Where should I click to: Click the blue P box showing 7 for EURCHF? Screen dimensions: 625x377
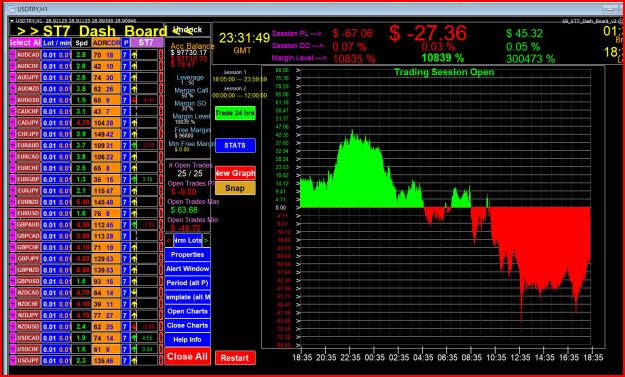126,169
